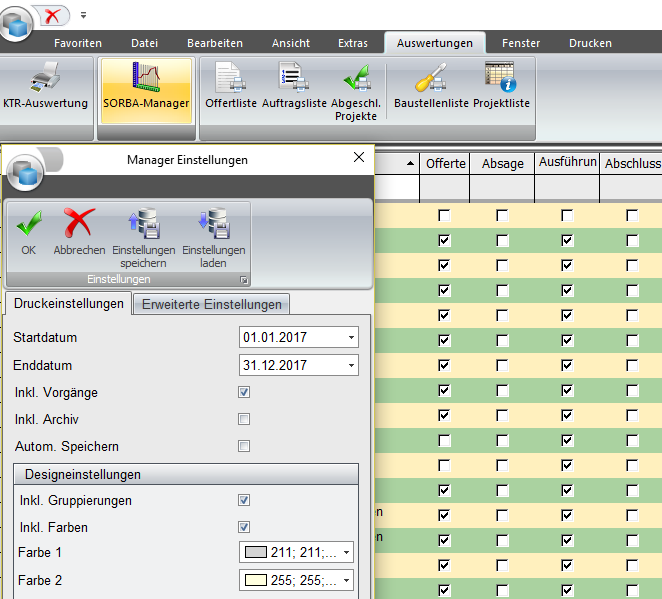
Task: Open the quick access customize arrow
Action: point(84,16)
